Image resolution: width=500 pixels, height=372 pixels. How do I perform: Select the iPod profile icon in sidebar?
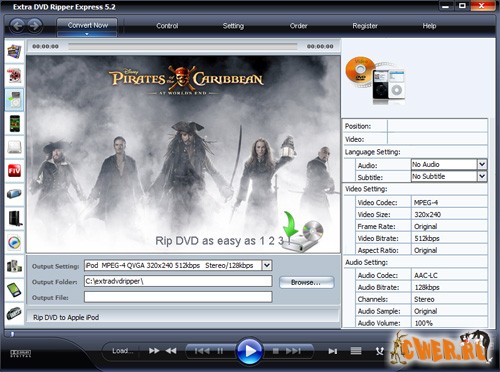15,100
